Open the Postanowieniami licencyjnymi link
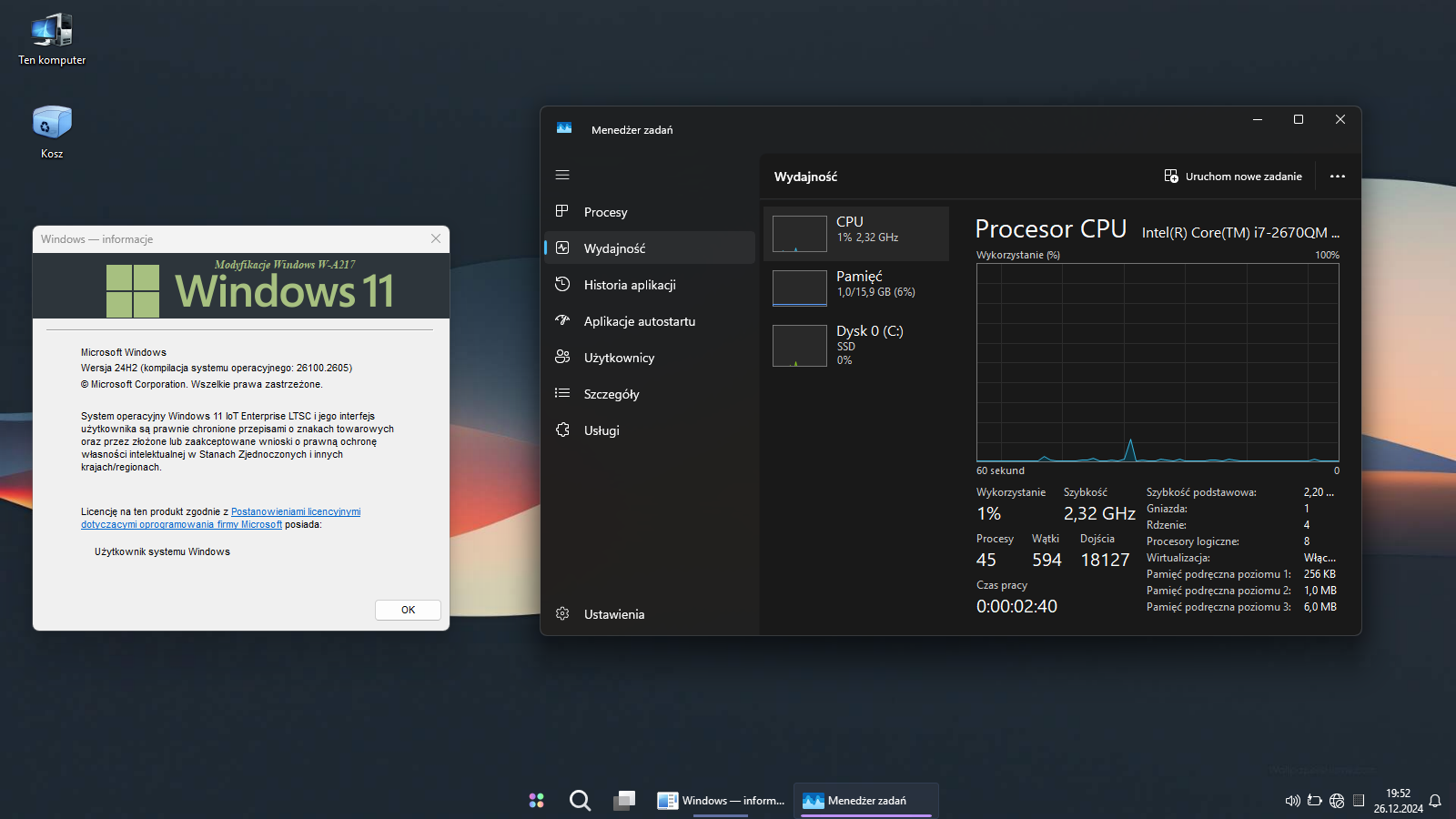Screen dimensions: 1456x819 (x=295, y=511)
